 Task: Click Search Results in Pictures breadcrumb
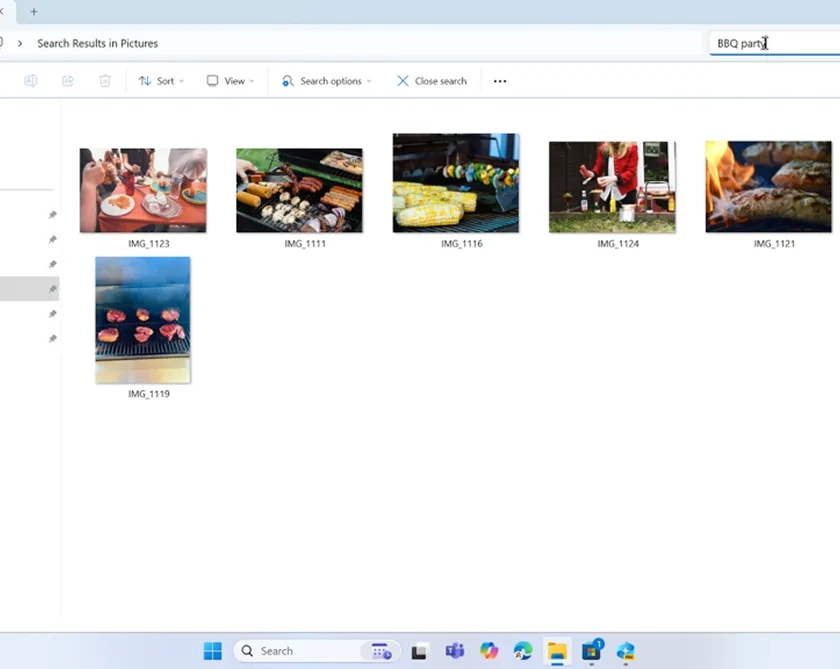(x=97, y=43)
